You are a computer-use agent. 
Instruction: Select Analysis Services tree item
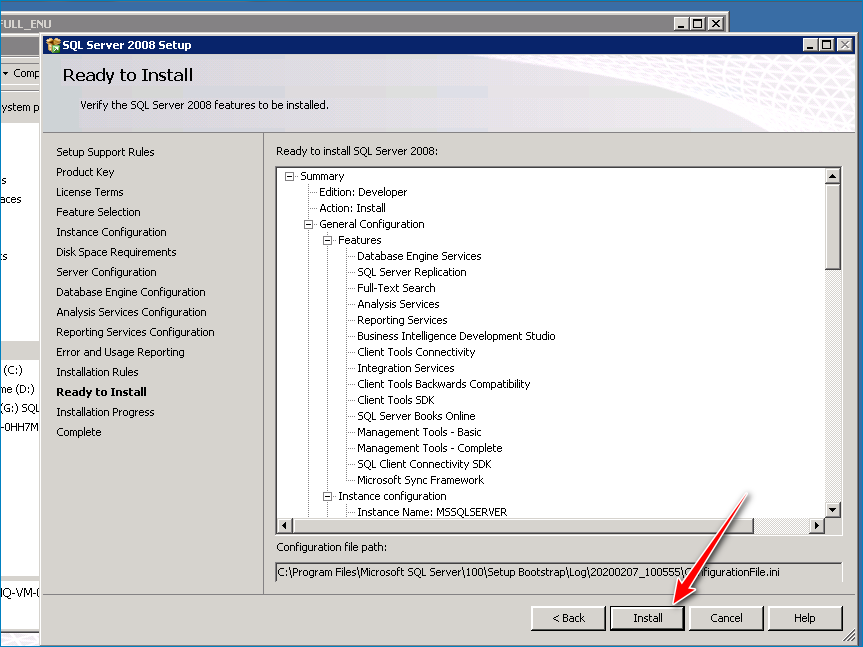[398, 304]
